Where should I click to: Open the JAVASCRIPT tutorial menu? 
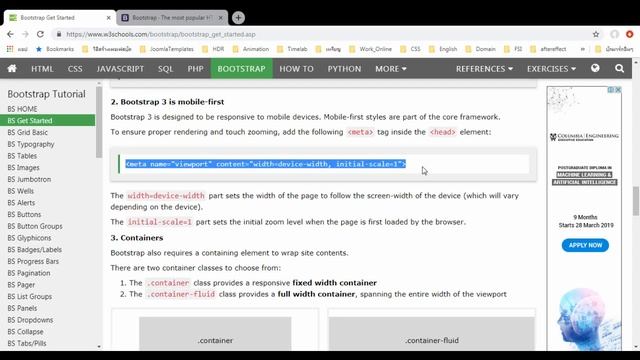[x=120, y=69]
